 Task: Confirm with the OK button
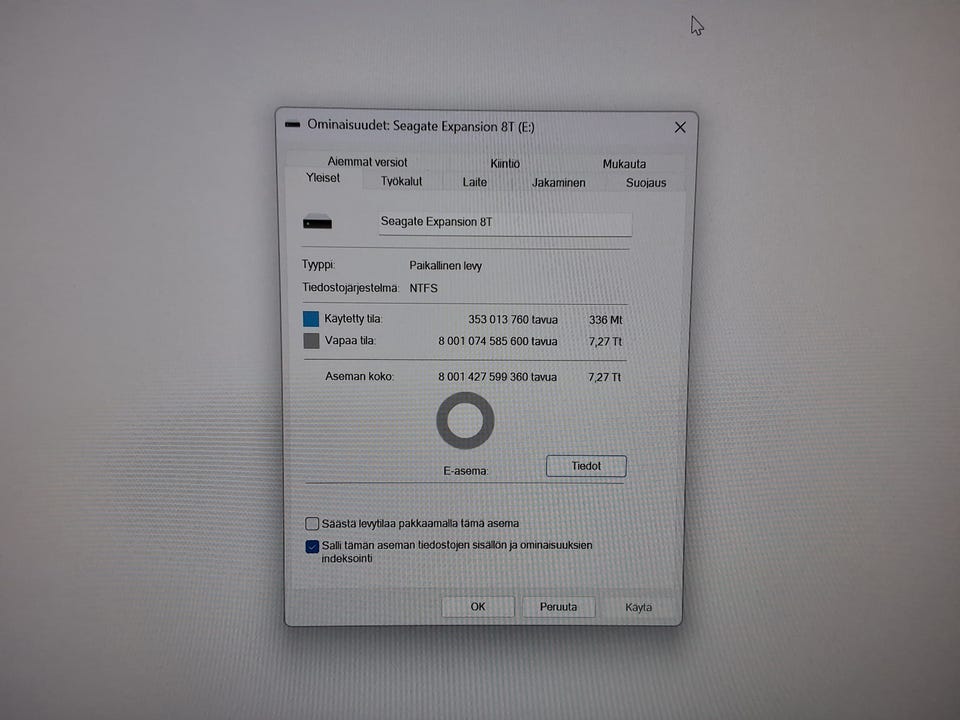[x=478, y=607]
